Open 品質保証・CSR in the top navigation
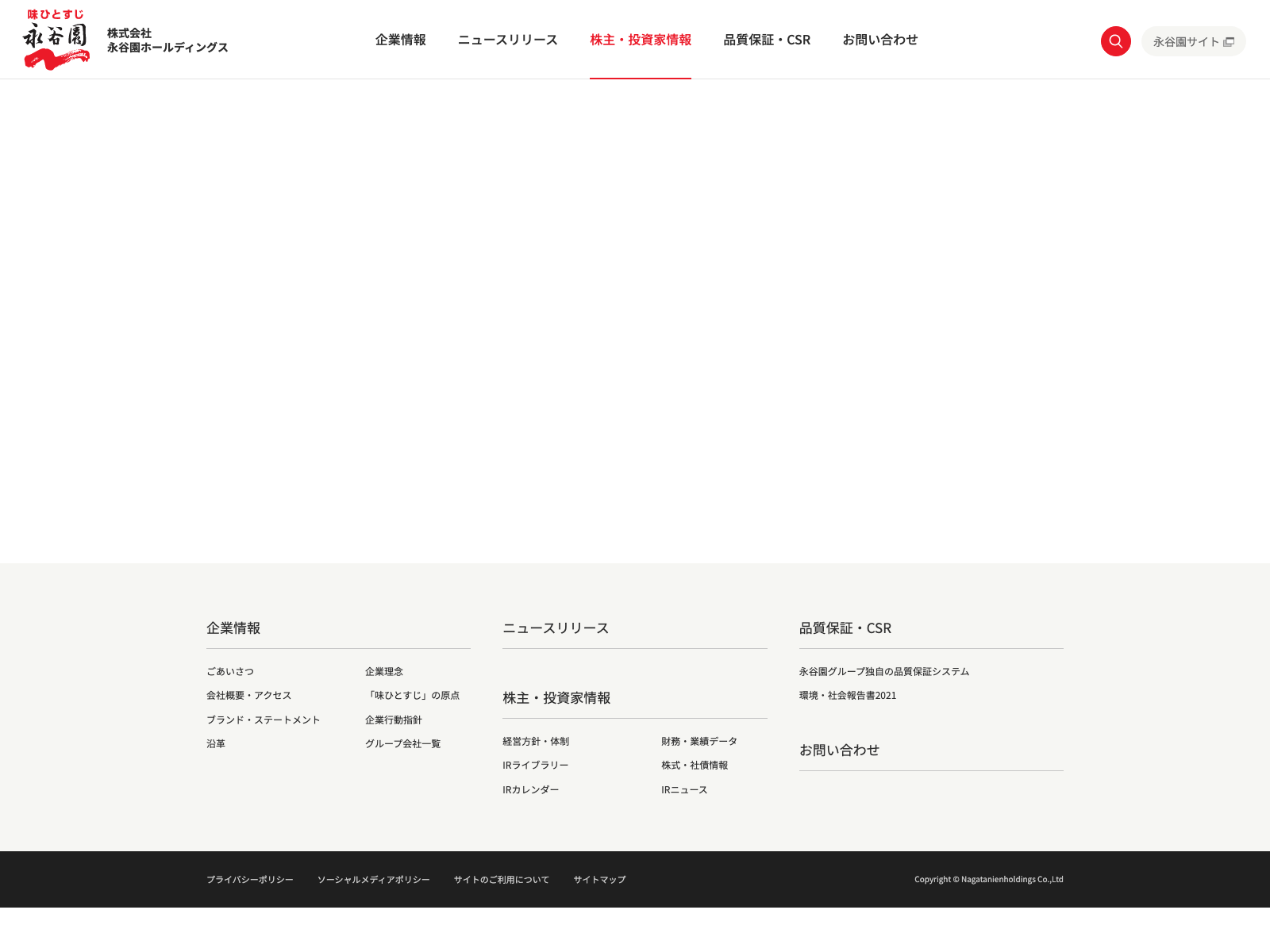The image size is (1270, 952). (x=767, y=40)
